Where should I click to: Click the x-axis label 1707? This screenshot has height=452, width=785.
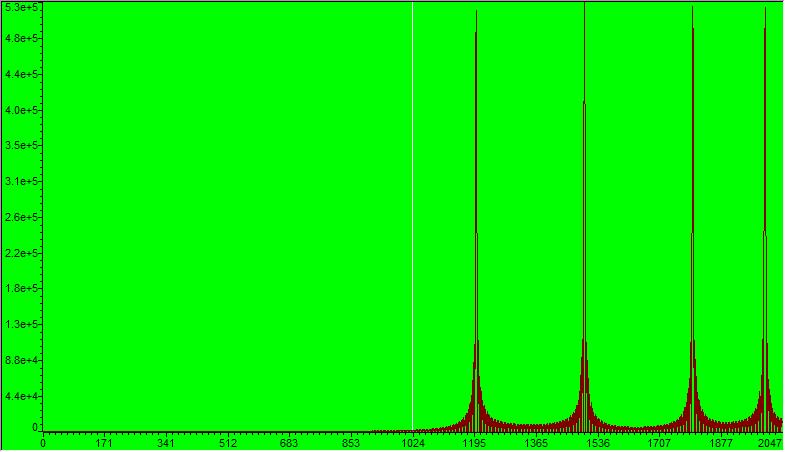pos(659,442)
